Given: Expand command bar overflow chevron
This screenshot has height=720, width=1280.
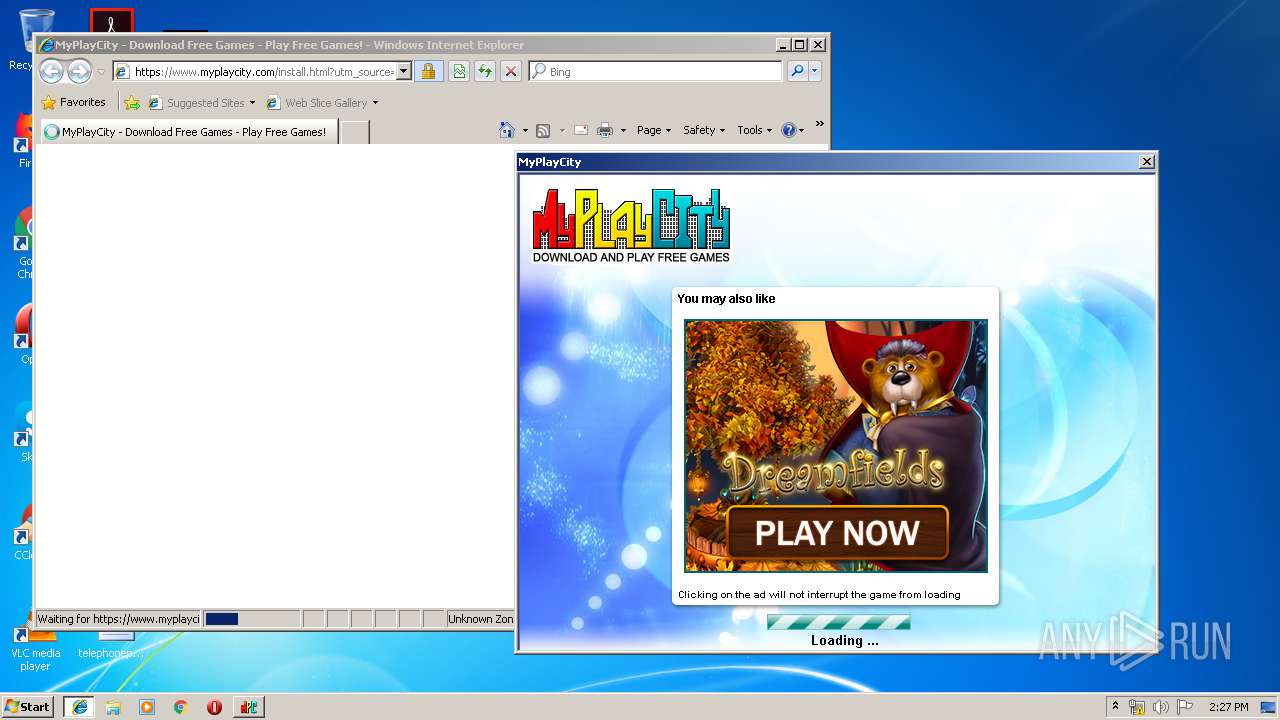Looking at the screenshot, I should pyautogui.click(x=820, y=125).
